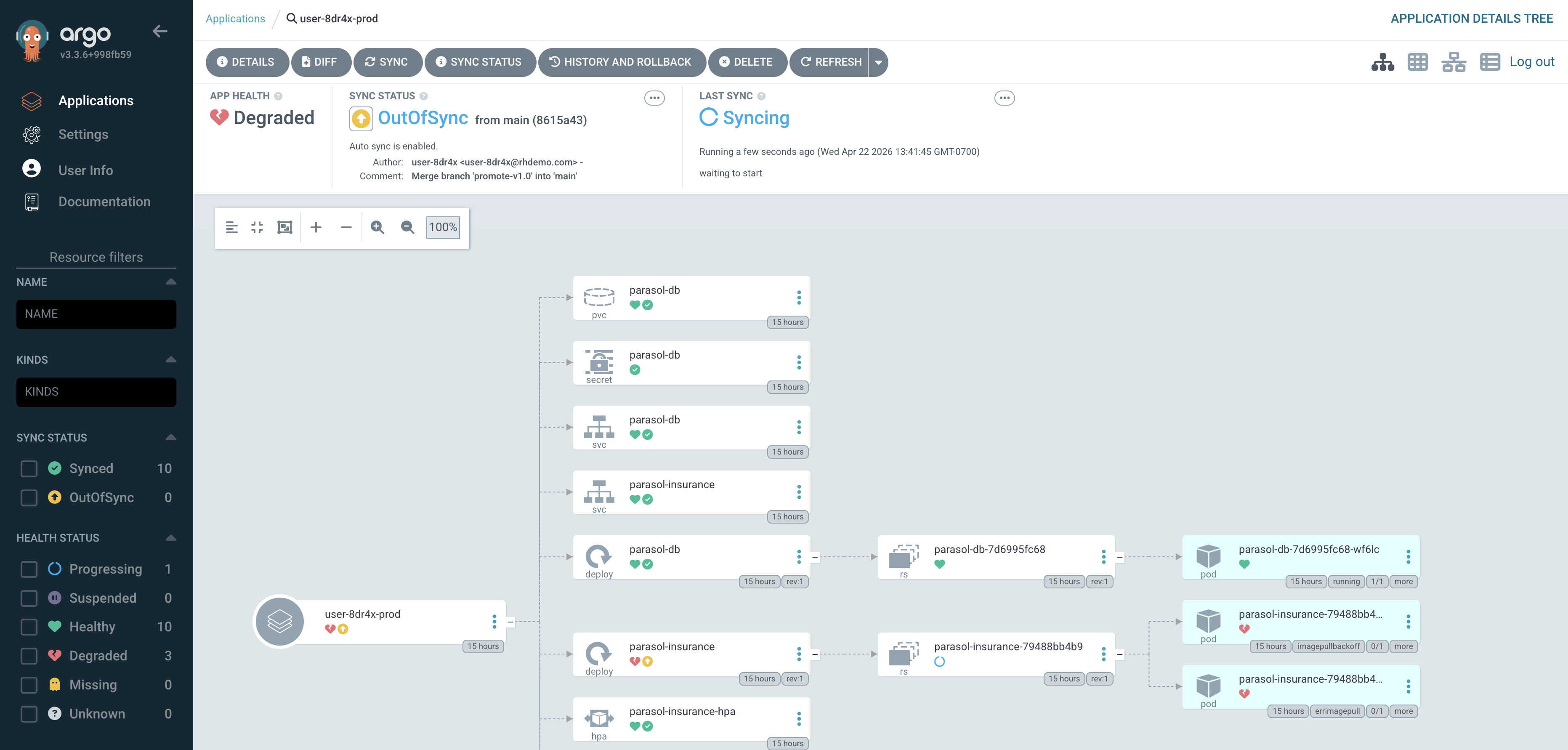Open Settings in the sidebar
Screen dimensions: 1568x750
coord(83,135)
